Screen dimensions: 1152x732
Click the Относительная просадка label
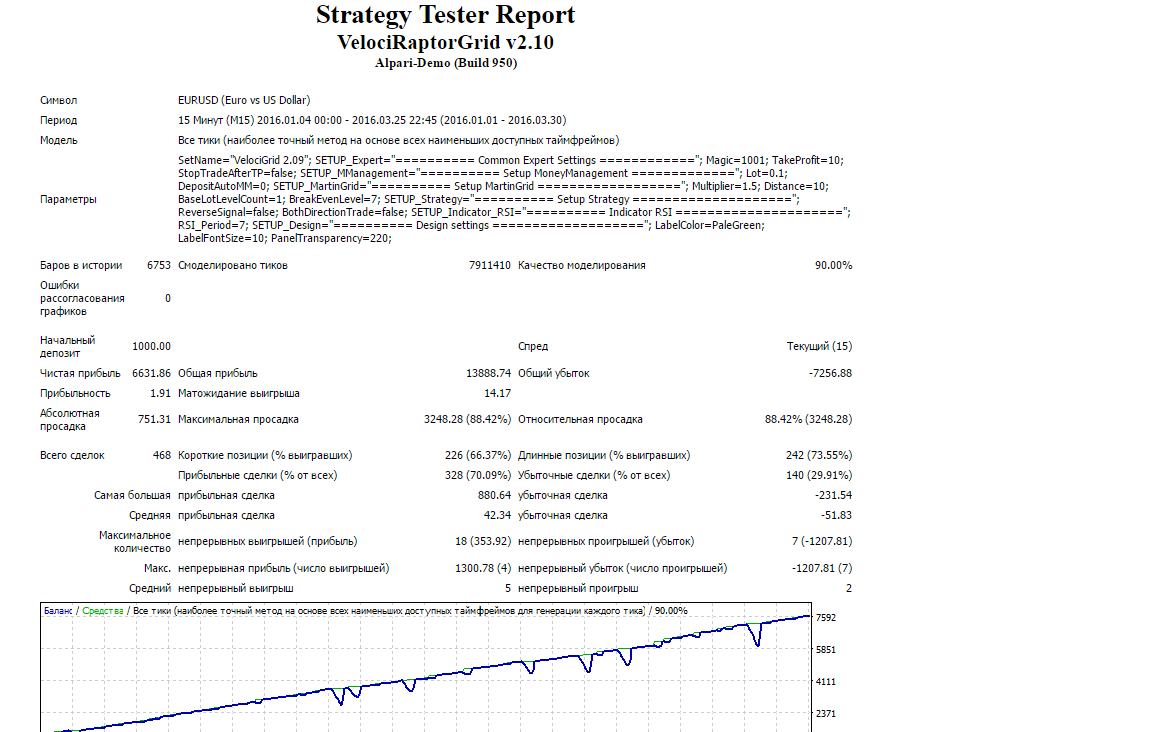click(580, 420)
